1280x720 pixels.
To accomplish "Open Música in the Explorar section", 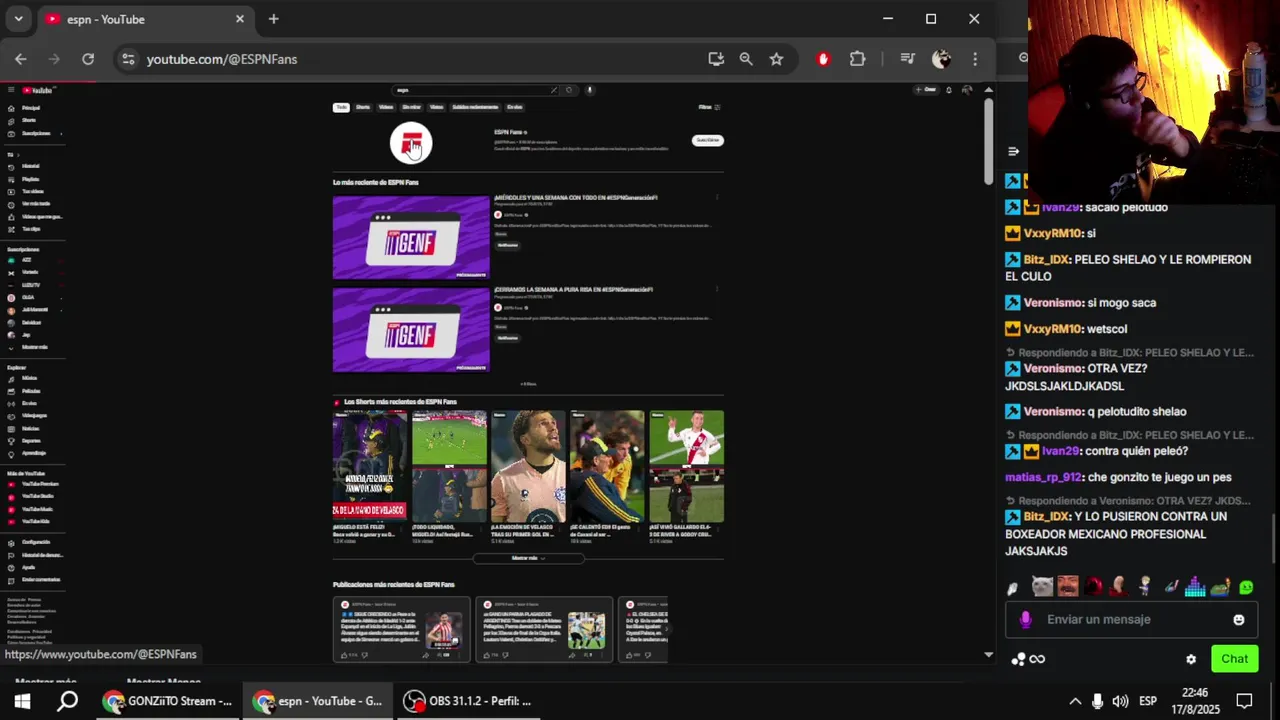I will [x=29, y=378].
